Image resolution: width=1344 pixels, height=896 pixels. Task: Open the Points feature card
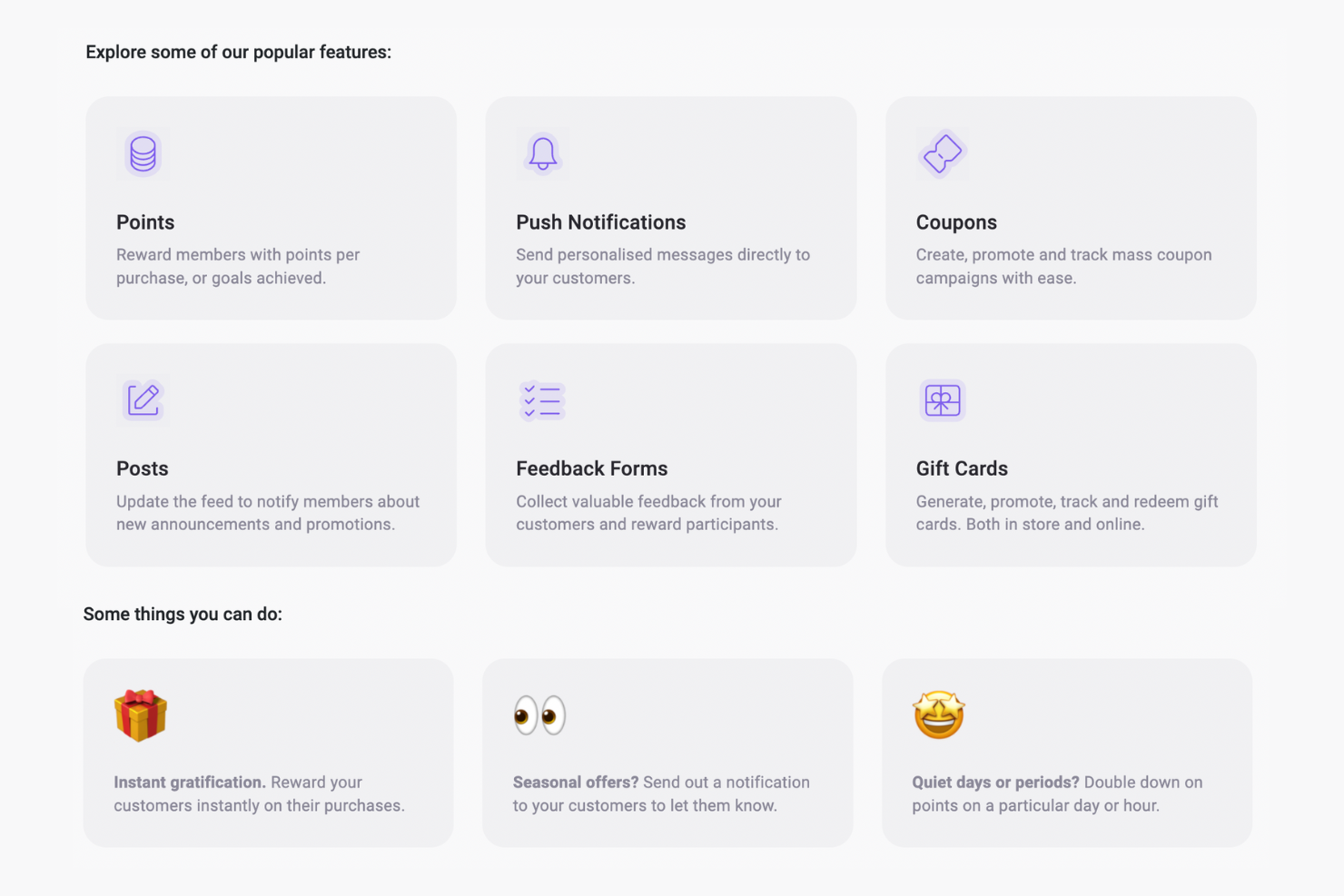(271, 207)
